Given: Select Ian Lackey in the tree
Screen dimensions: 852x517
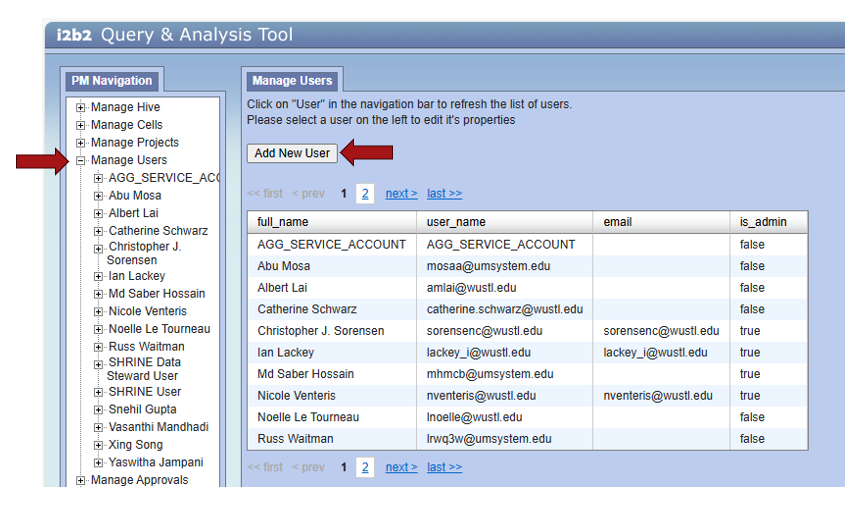Looking at the screenshot, I should 137,276.
